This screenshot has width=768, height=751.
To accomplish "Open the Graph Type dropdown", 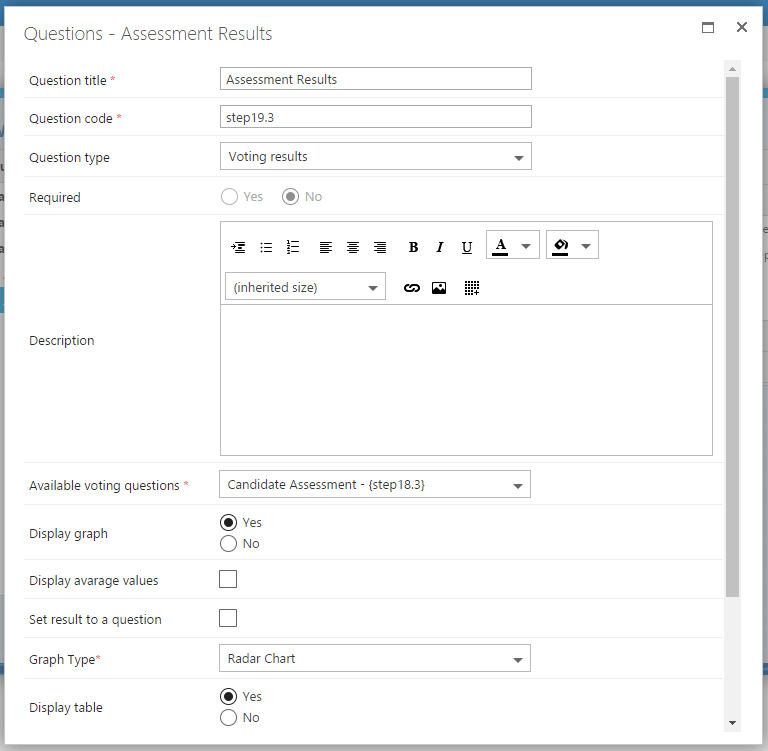I will [x=375, y=658].
